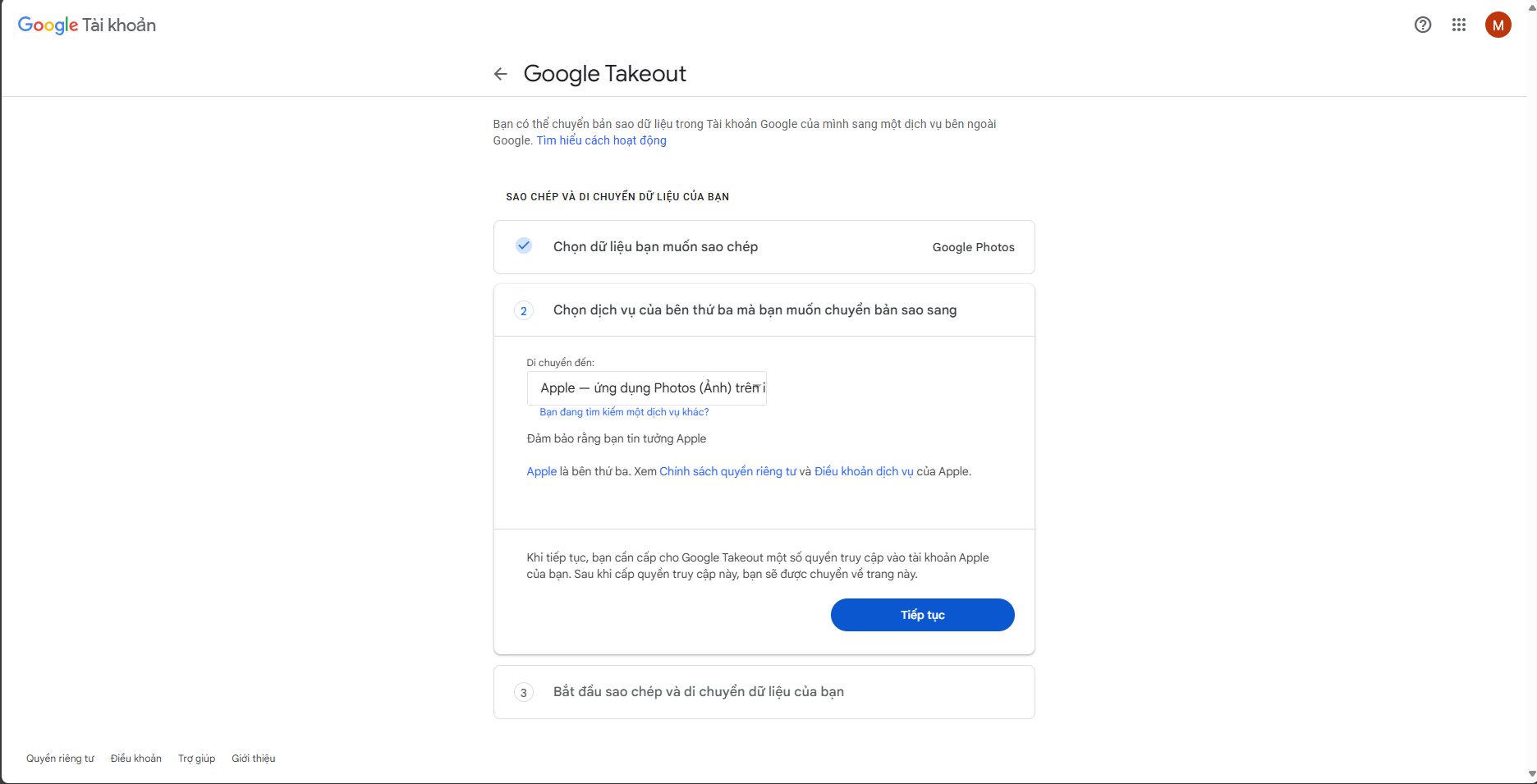Open 'Điều khoản dịch vụ' link

pos(864,471)
